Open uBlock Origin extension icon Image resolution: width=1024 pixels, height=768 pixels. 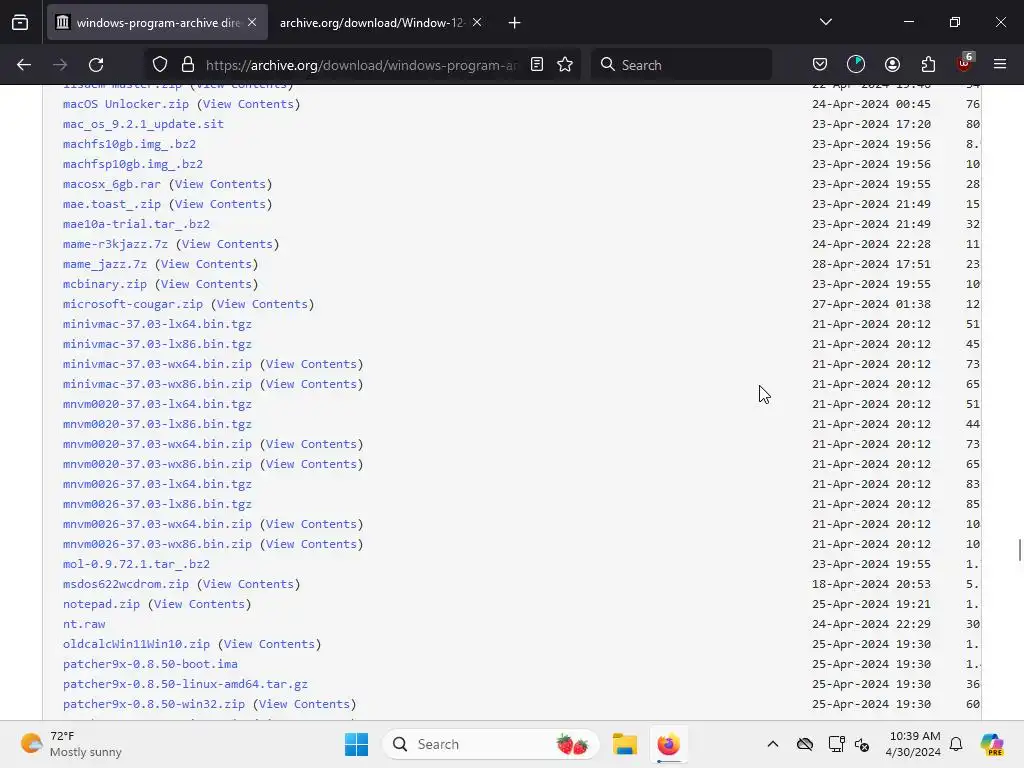pyautogui.click(x=964, y=63)
